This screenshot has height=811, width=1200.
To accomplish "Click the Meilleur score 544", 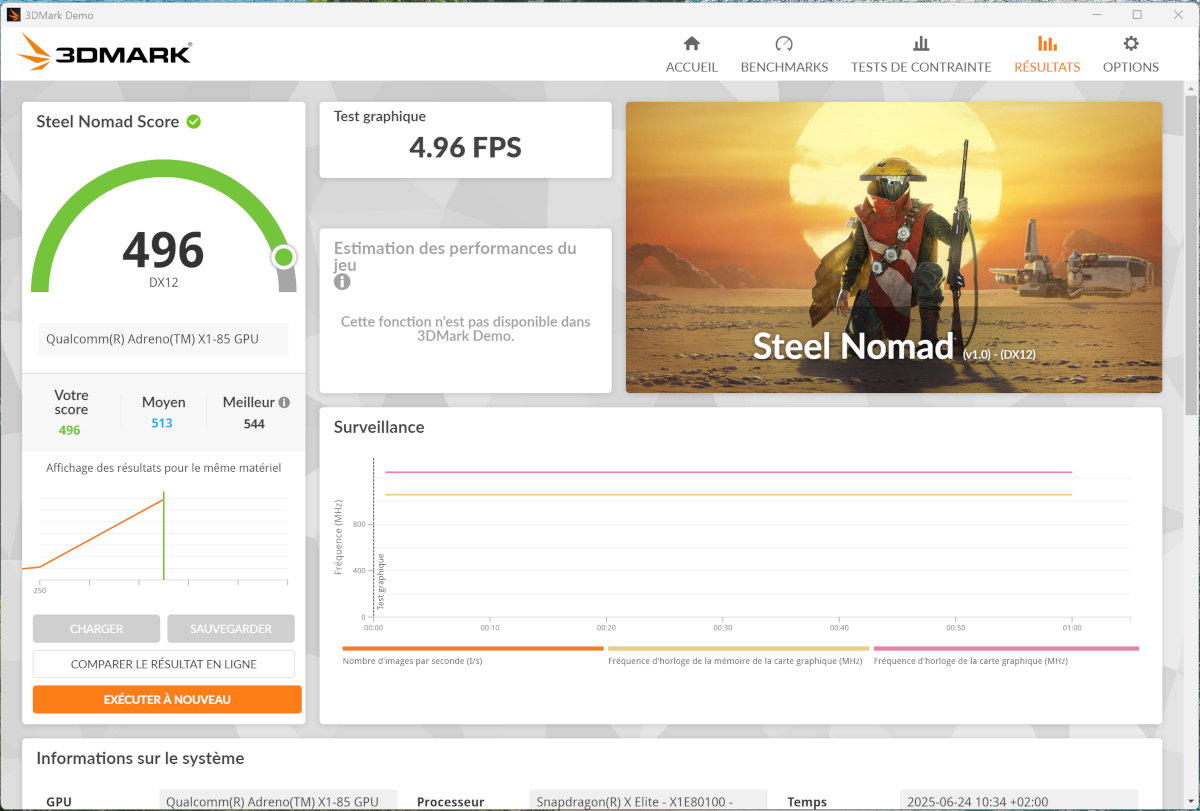I will pyautogui.click(x=254, y=423).
